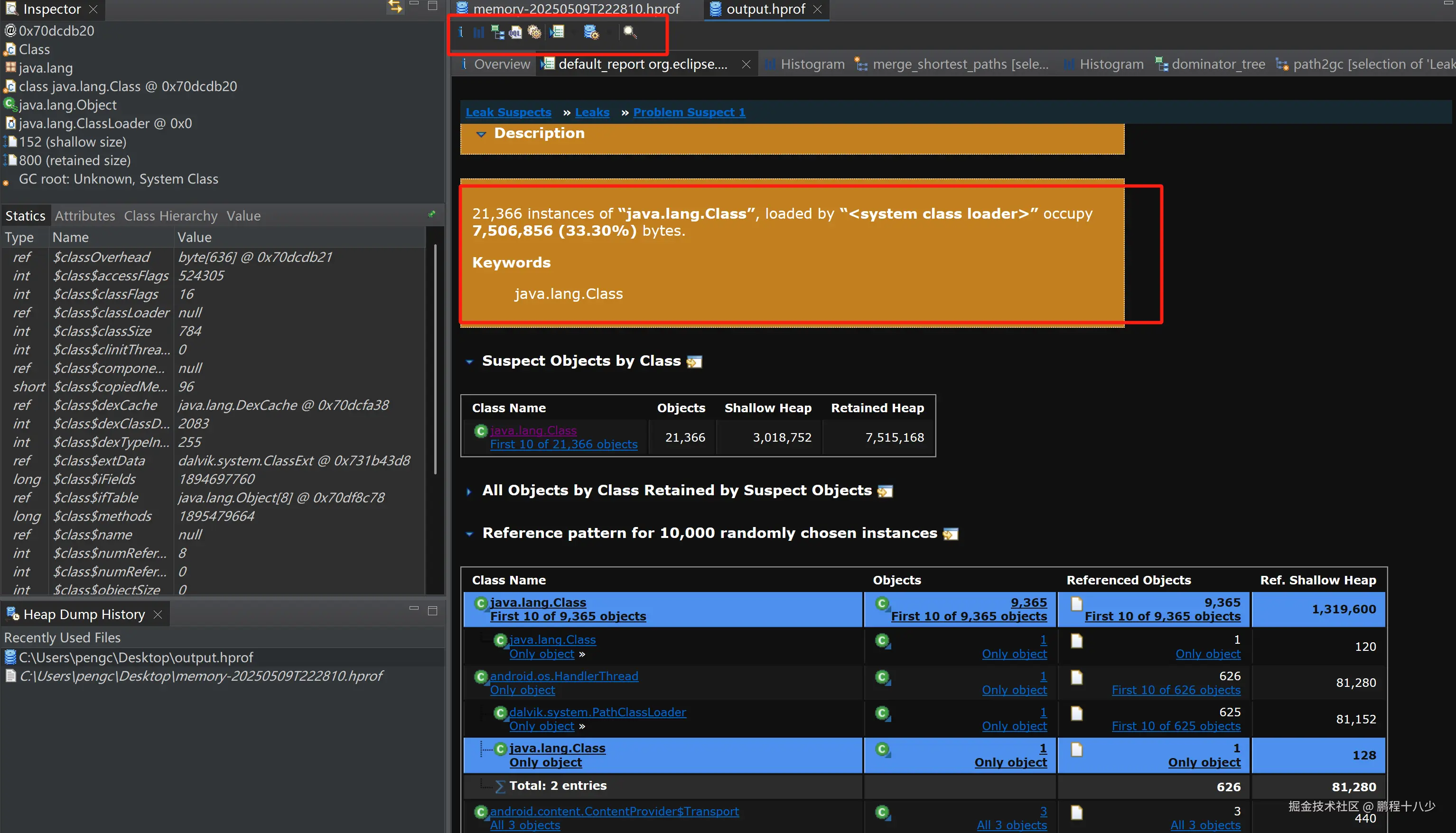This screenshot has width=1456, height=833.
Task: Click the android.os.HandlerThread link
Action: point(564,676)
